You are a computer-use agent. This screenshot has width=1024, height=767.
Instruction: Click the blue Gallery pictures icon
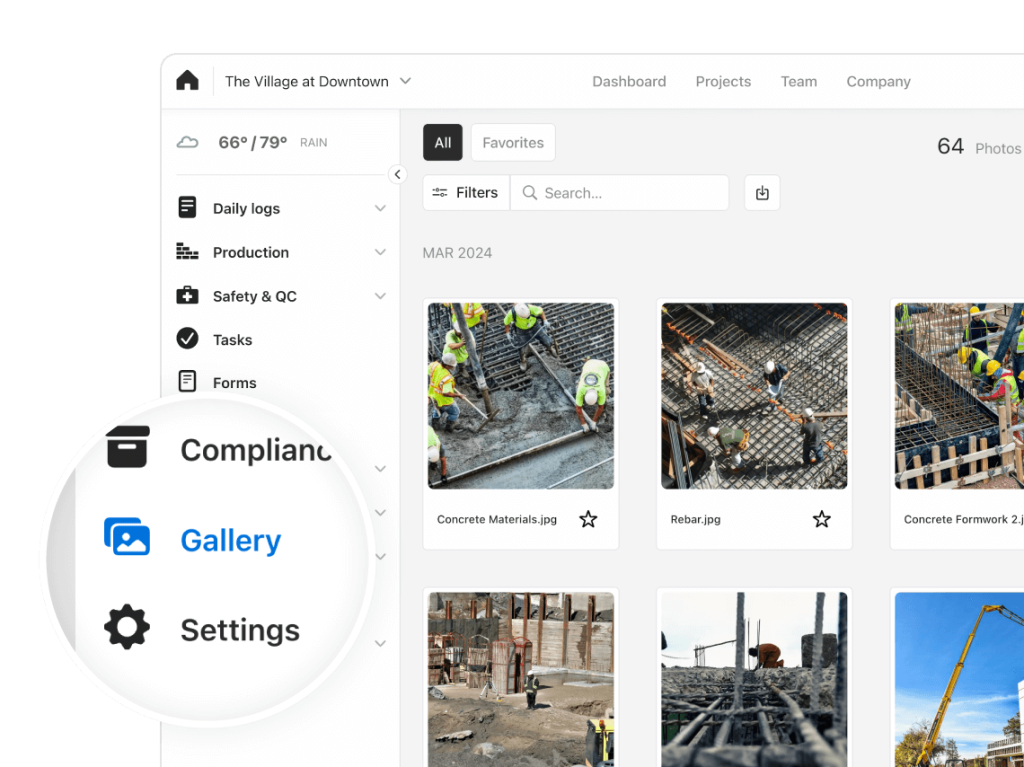[x=127, y=537]
